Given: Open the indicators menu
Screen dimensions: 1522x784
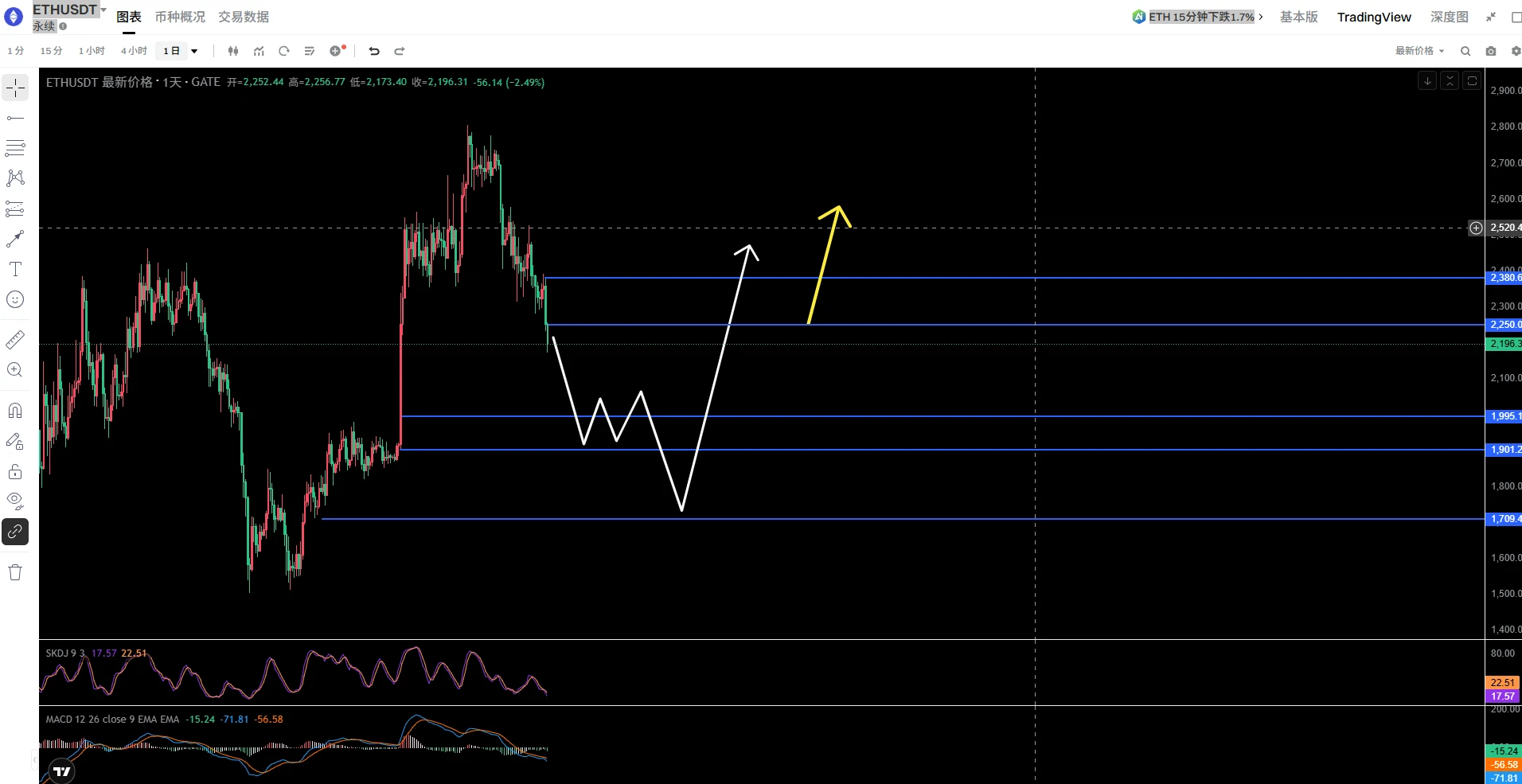Looking at the screenshot, I should (259, 51).
